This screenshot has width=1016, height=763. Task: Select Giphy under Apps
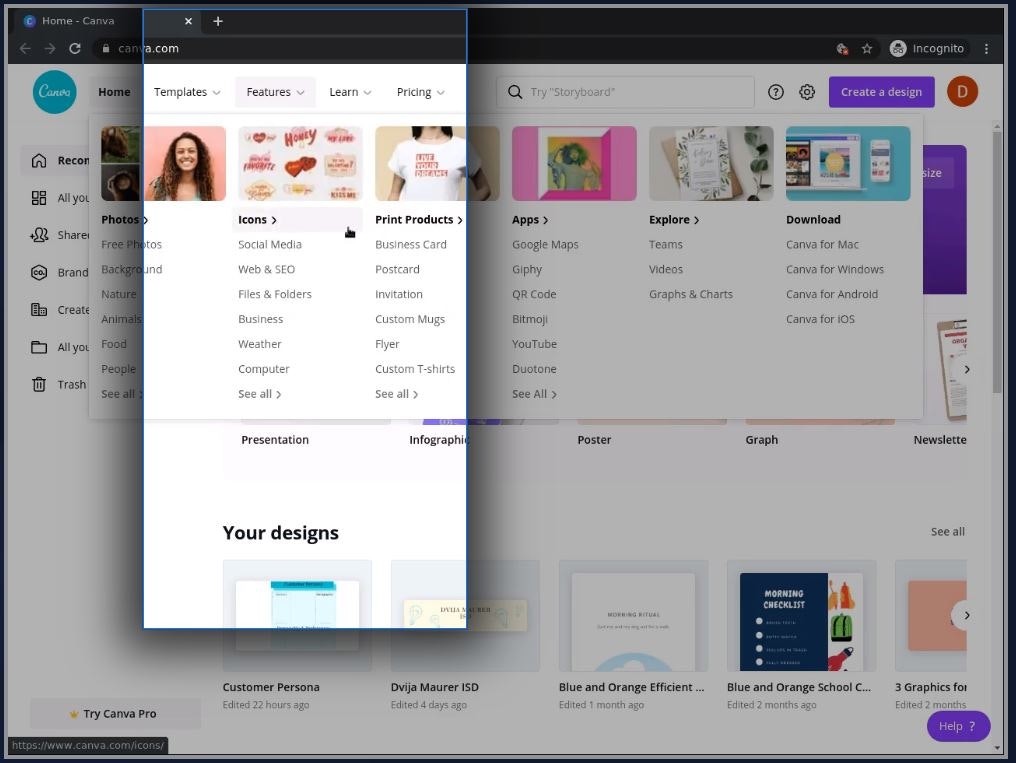click(x=527, y=269)
